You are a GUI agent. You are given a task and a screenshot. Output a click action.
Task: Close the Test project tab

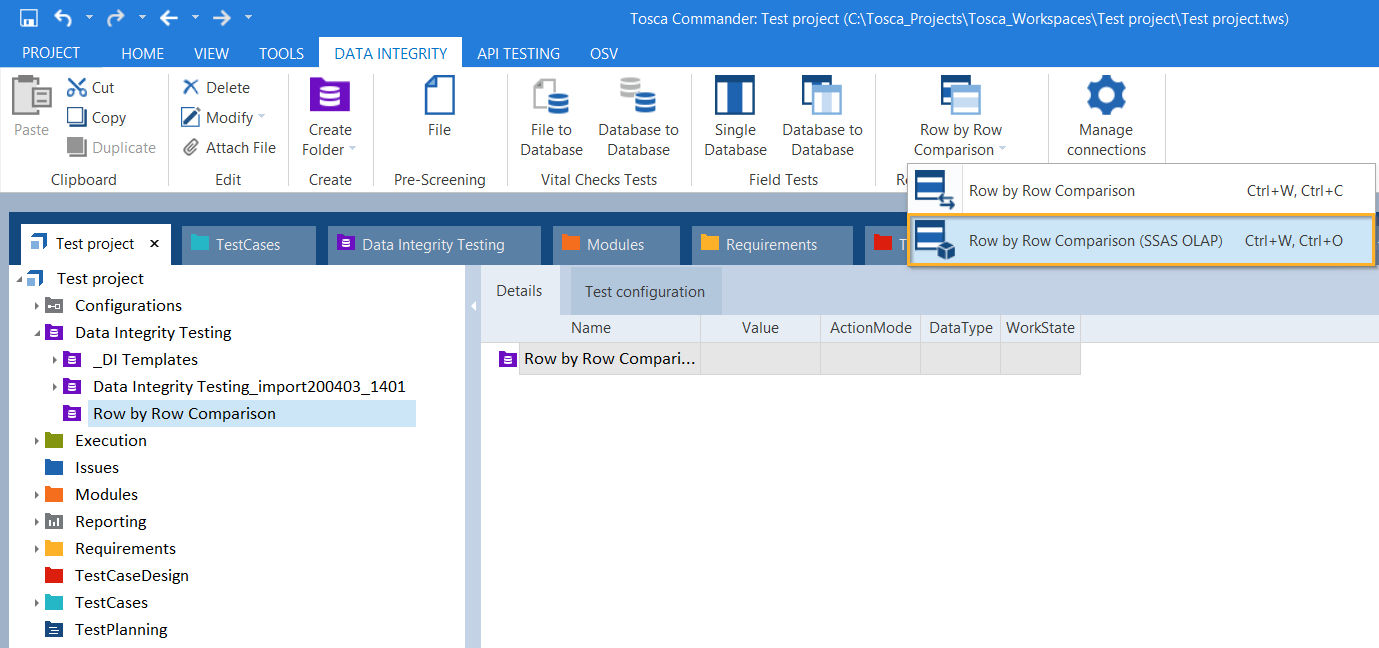(155, 244)
